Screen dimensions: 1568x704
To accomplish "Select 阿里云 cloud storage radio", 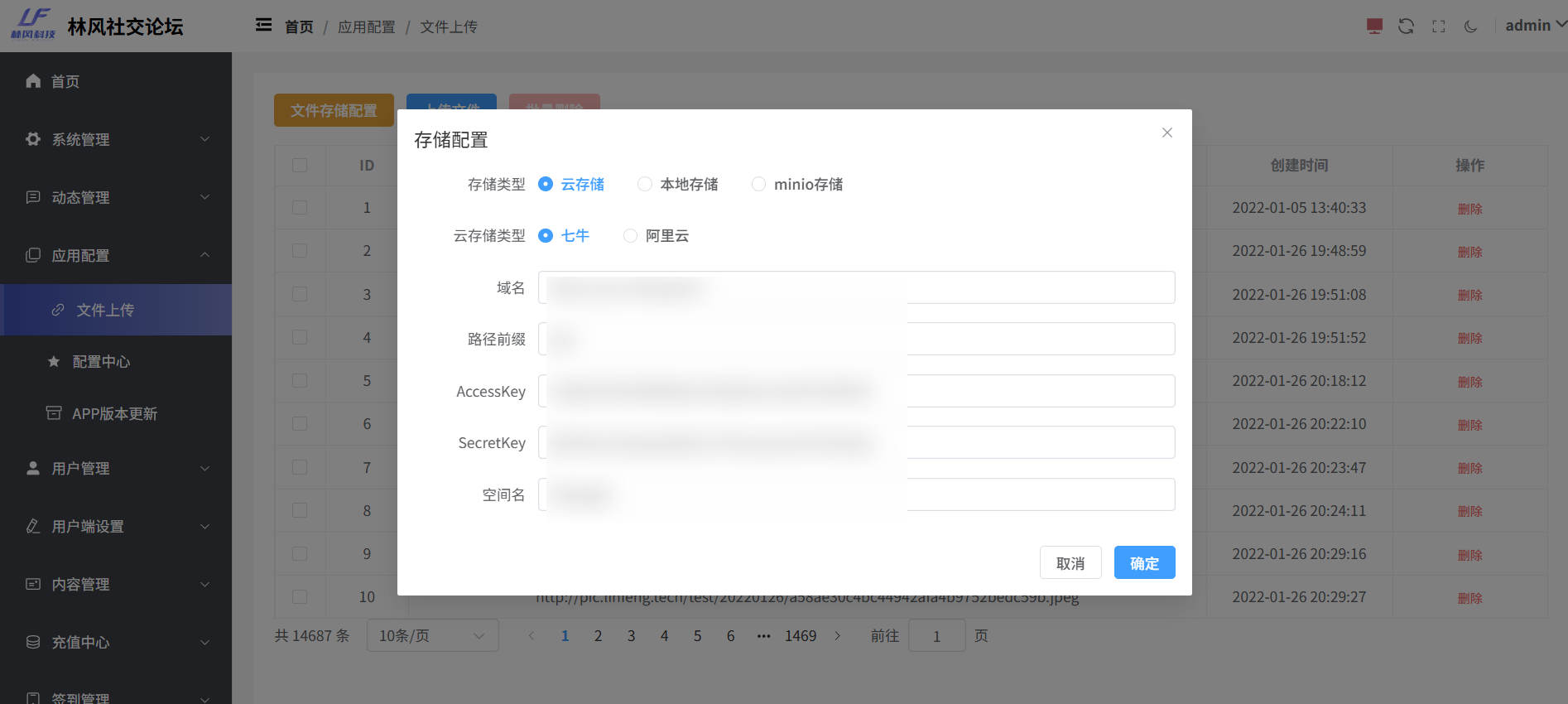I will [x=657, y=235].
